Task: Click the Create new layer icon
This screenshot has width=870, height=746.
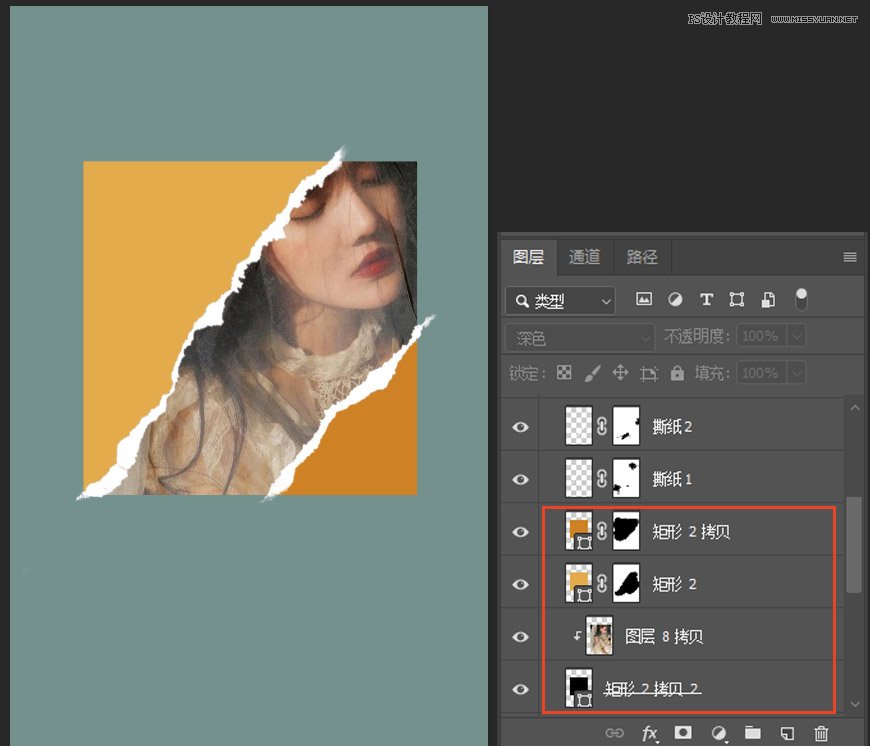Action: [785, 733]
